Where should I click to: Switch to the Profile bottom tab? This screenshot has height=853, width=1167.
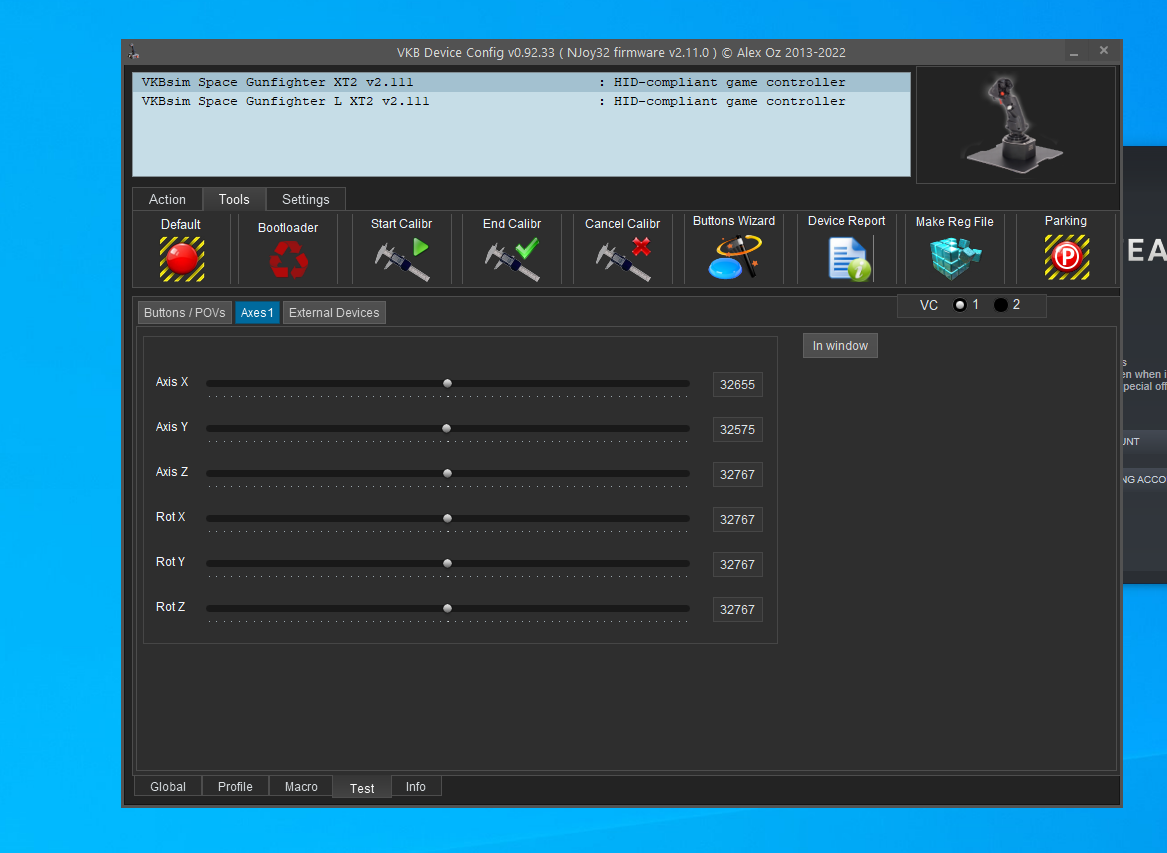235,787
